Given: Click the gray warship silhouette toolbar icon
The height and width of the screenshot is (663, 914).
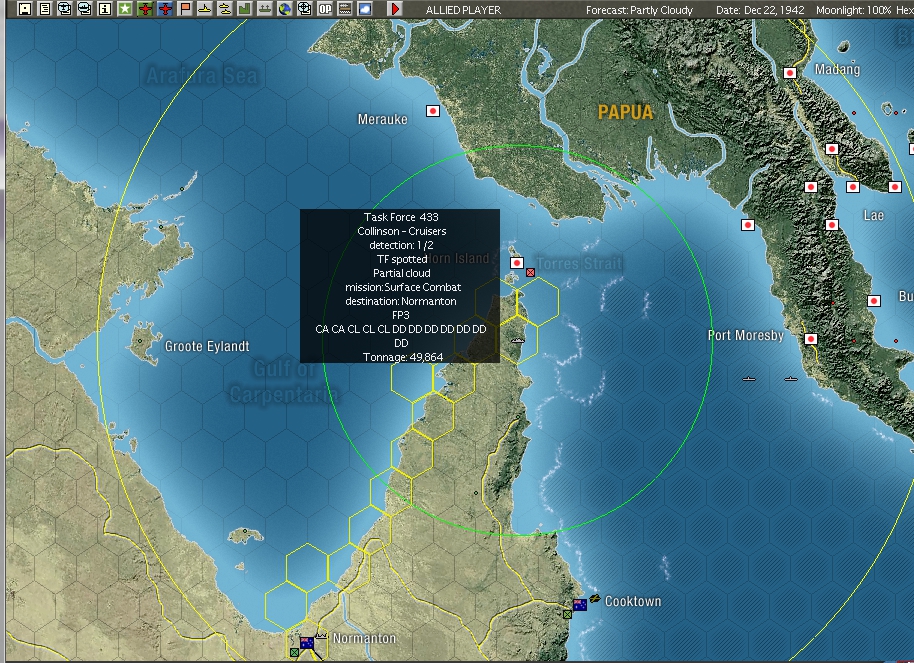Looking at the screenshot, I should (x=265, y=9).
